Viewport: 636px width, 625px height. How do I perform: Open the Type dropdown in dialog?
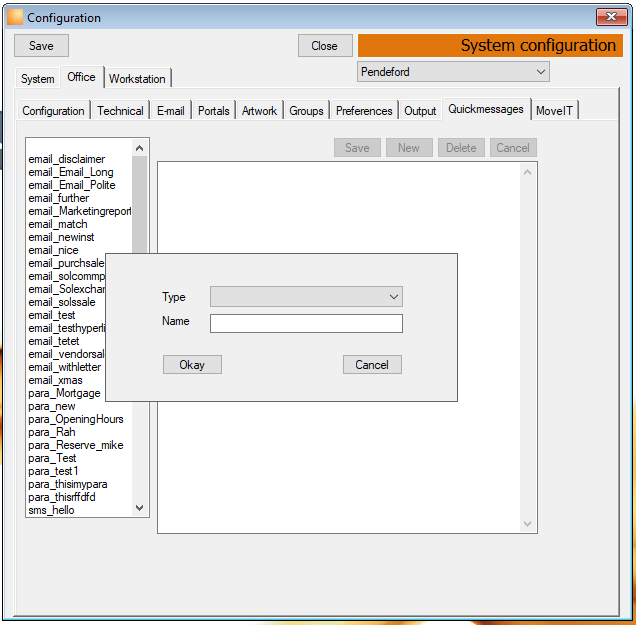tap(306, 297)
